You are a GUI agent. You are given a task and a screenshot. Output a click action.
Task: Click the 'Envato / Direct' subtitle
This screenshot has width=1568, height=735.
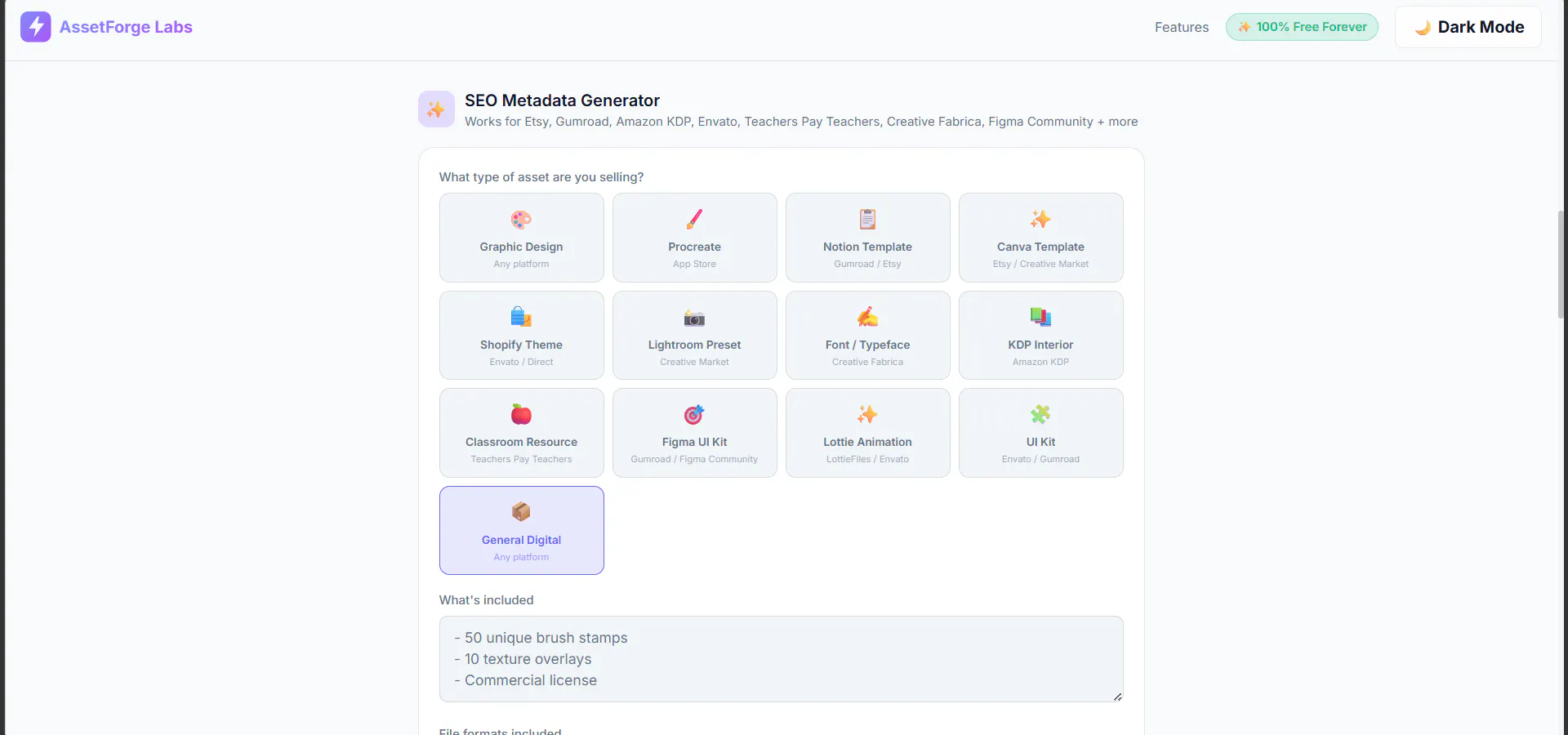click(x=521, y=362)
